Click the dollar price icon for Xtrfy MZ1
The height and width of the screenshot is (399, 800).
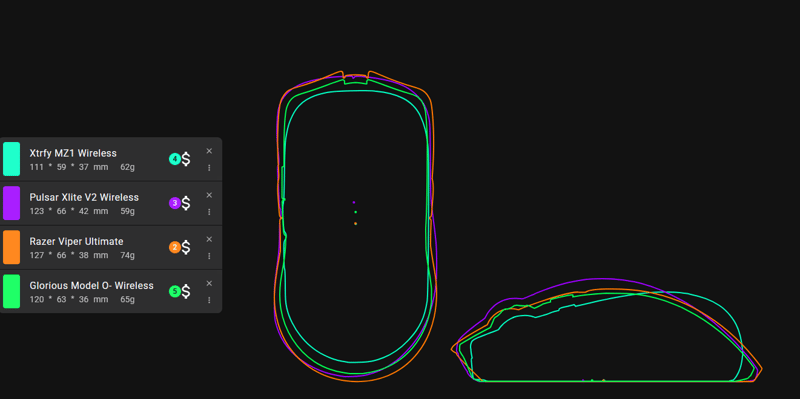[186, 159]
